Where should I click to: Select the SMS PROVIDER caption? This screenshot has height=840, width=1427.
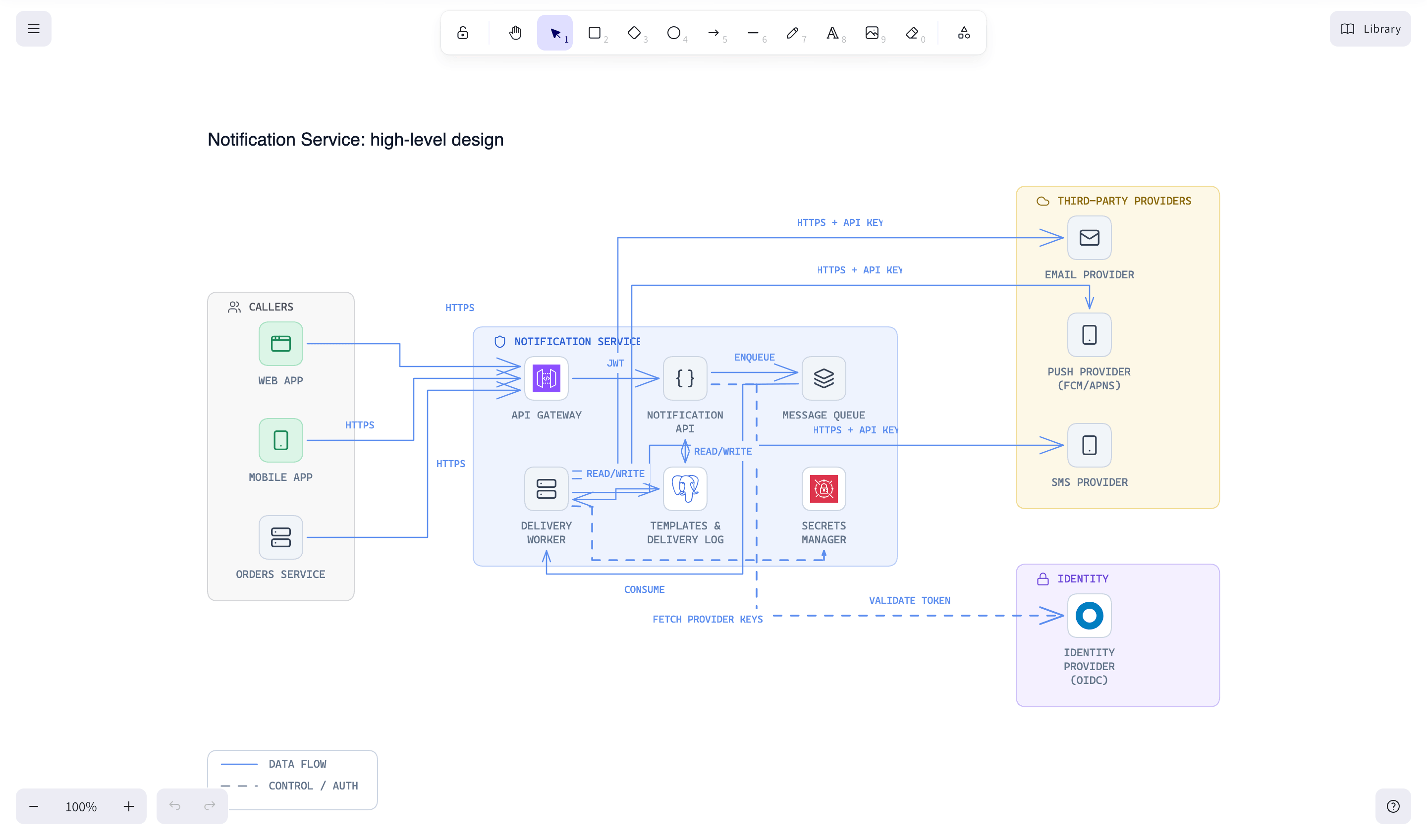coord(1090,483)
